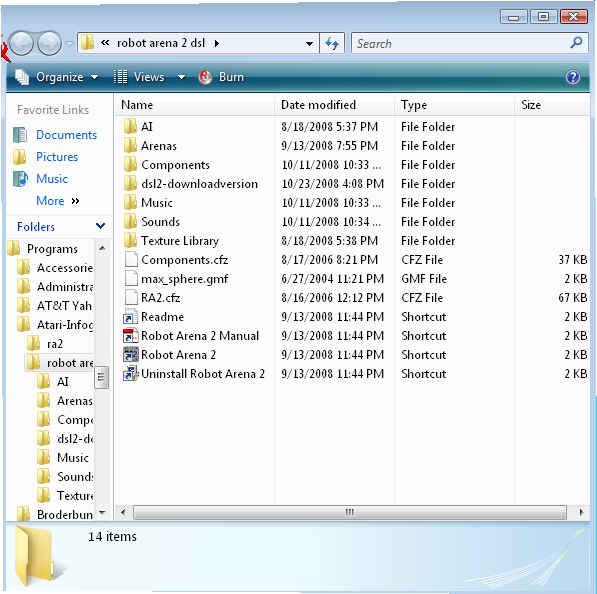Image resolution: width=597 pixels, height=594 pixels.
Task: Click the horizontal scrollbar left arrow
Action: [x=123, y=512]
